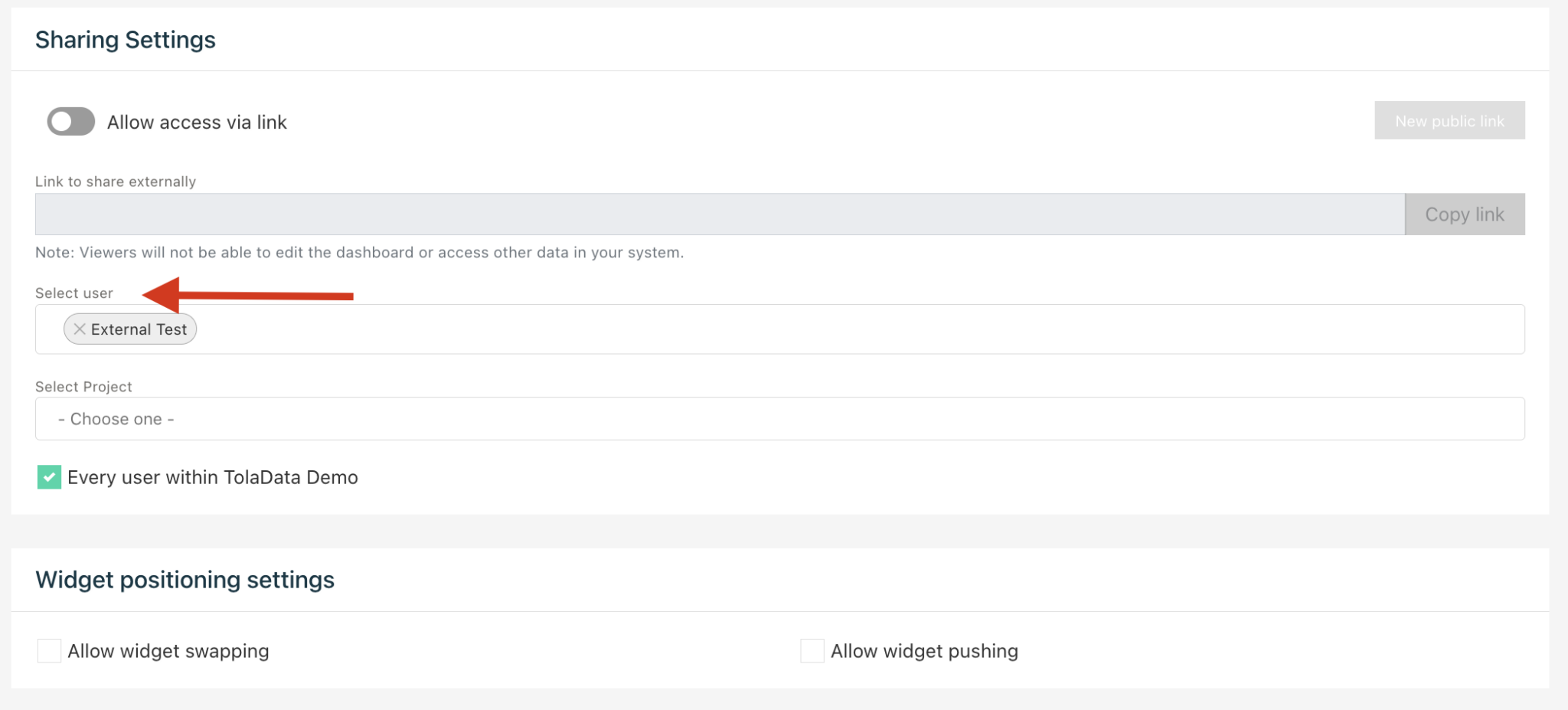Click Copy link beside the share field
The width and height of the screenshot is (1568, 710).
(1464, 214)
